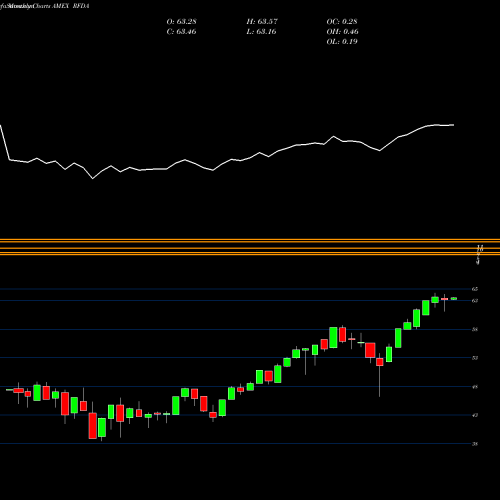
Task: Click the AMEX exchange label in the title
Action: (59, 6)
